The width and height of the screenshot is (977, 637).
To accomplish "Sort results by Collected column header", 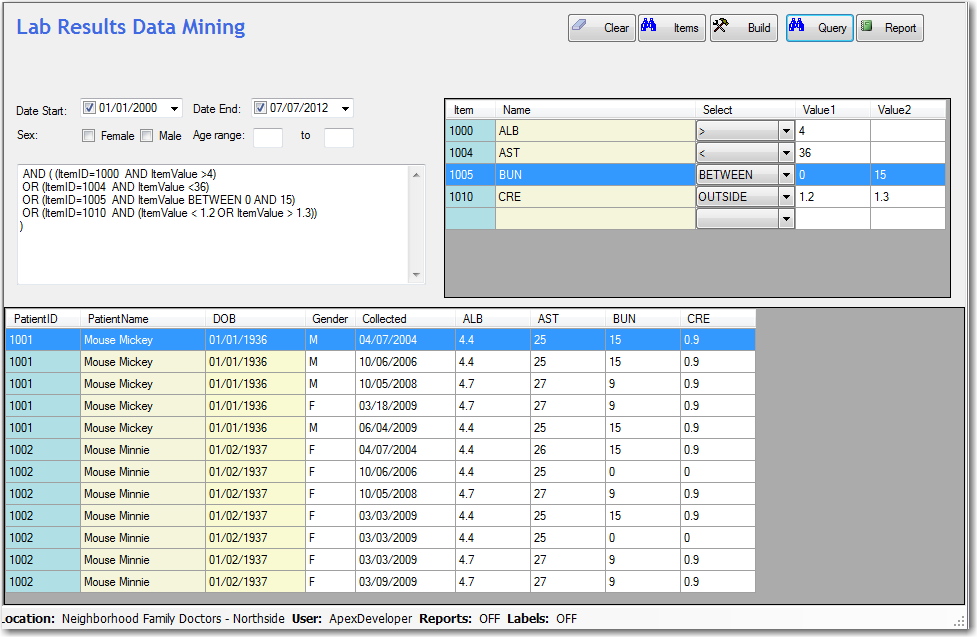I will tap(406, 318).
